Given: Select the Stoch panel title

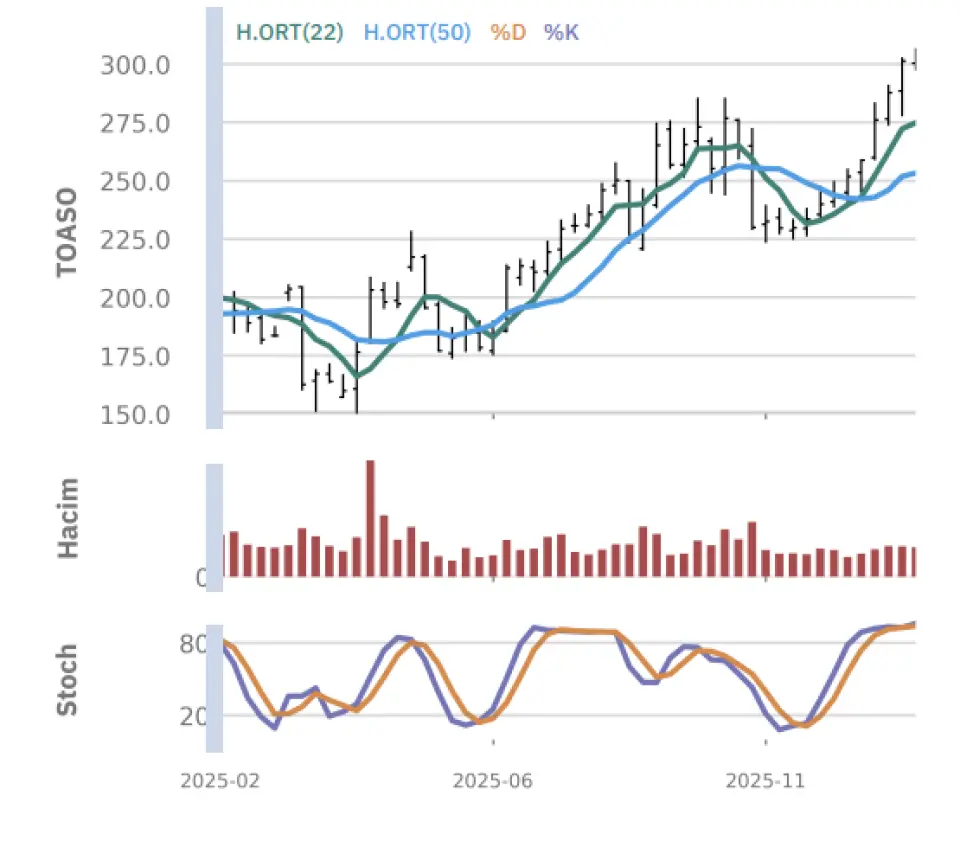Looking at the screenshot, I should click(67, 681).
